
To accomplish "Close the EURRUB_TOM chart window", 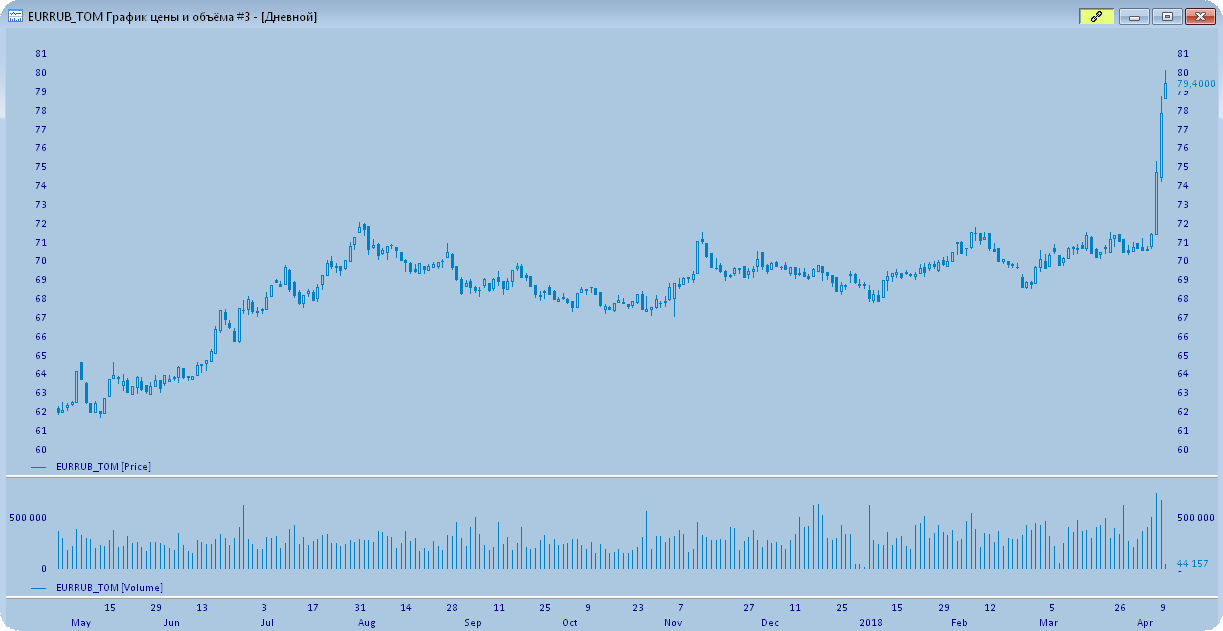I will (x=1198, y=16).
